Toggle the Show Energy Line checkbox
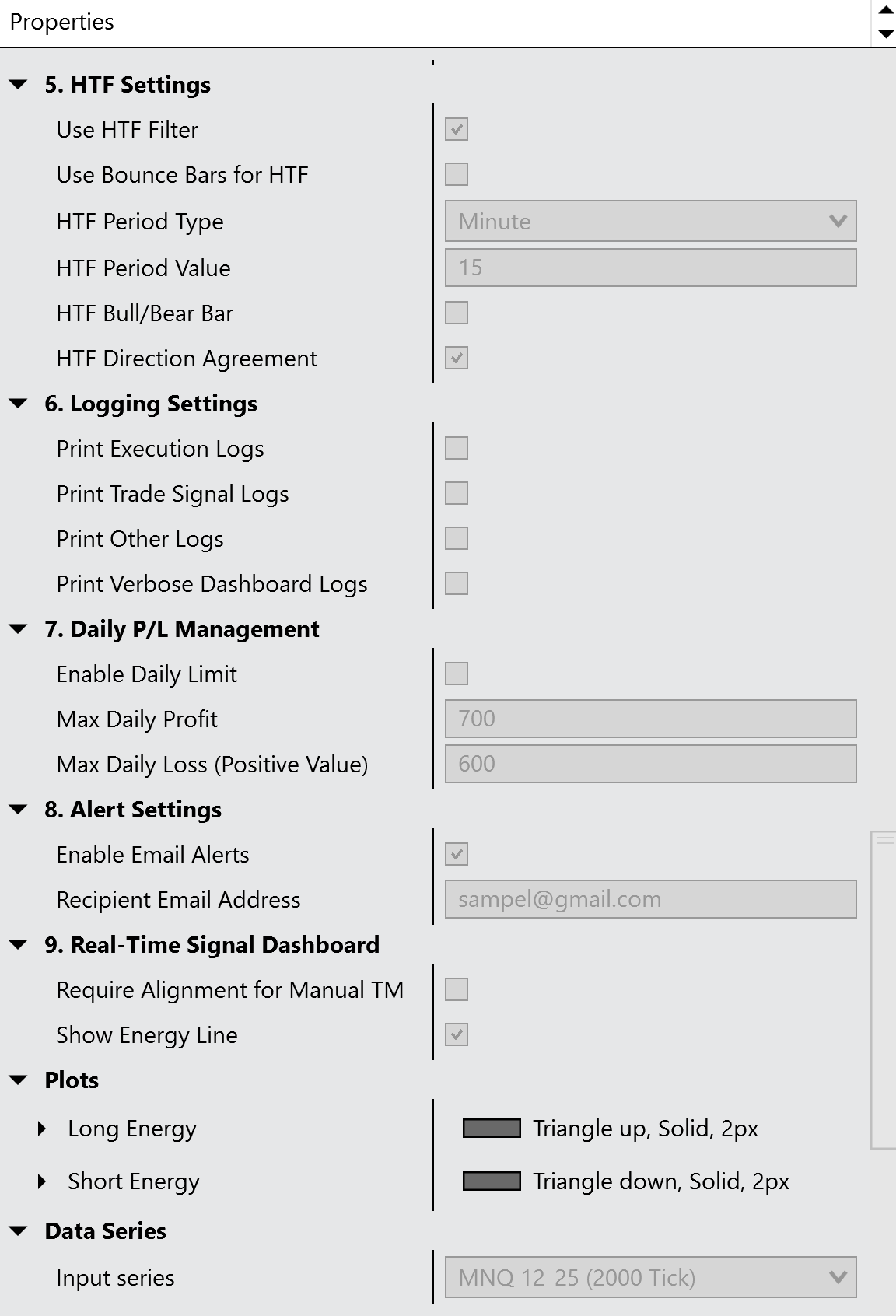This screenshot has width=896, height=1316. [457, 1034]
